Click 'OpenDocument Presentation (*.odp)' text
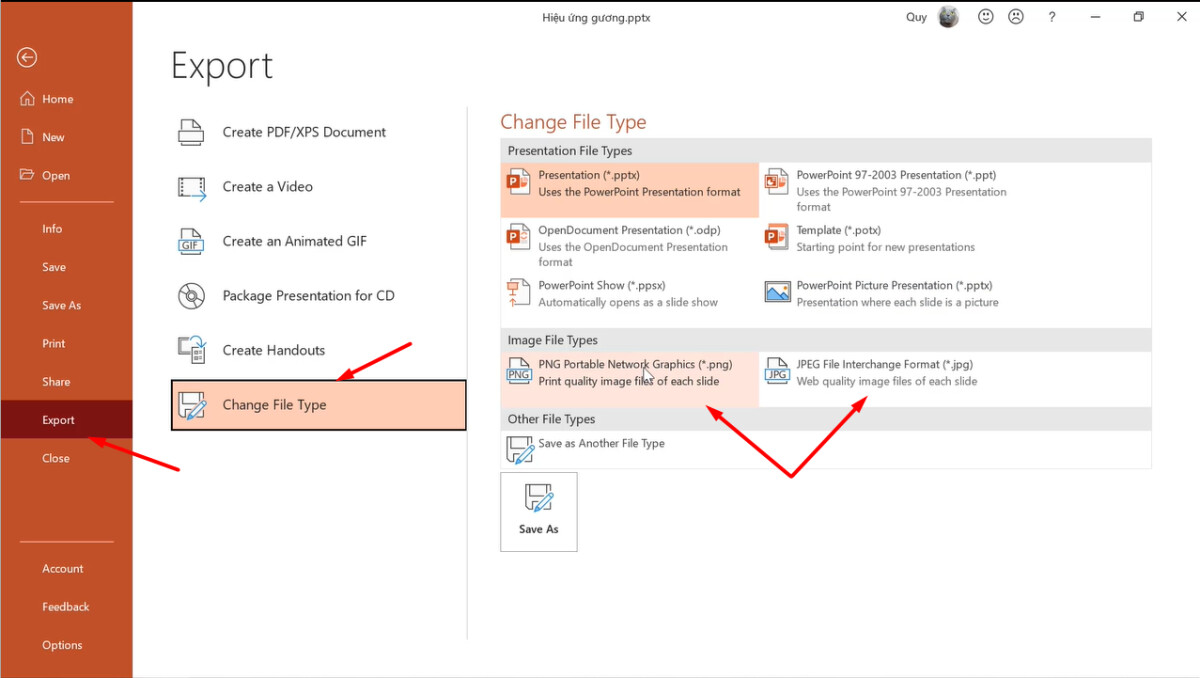The width and height of the screenshot is (1200, 678). (x=629, y=230)
